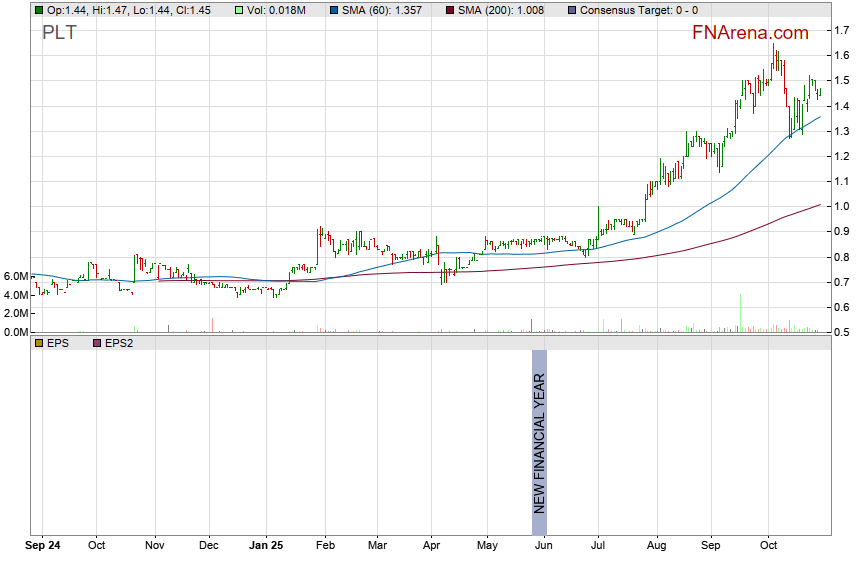The height and width of the screenshot is (566, 859).
Task: Click the purple EPS2 legend swatch
Action: point(96,343)
